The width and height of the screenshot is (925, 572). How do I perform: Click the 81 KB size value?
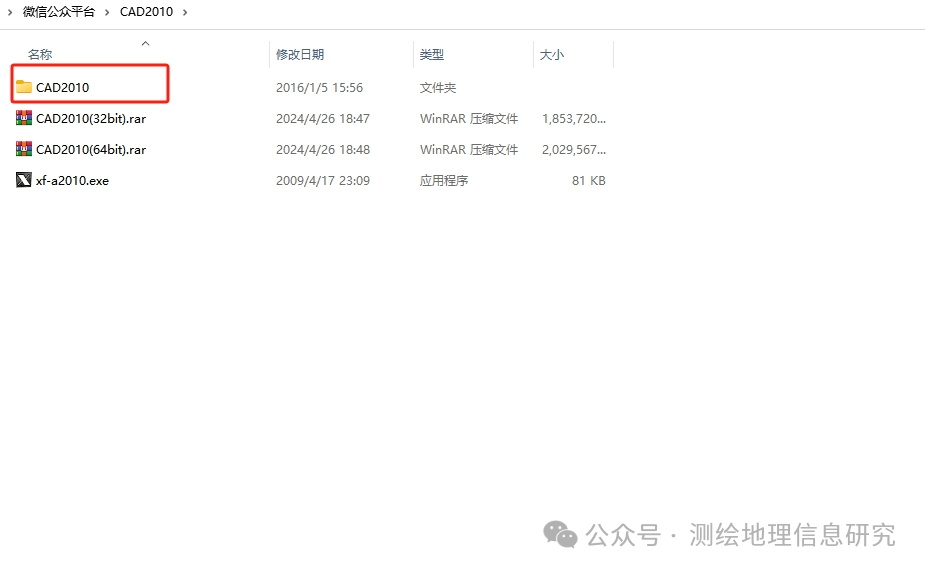point(589,180)
